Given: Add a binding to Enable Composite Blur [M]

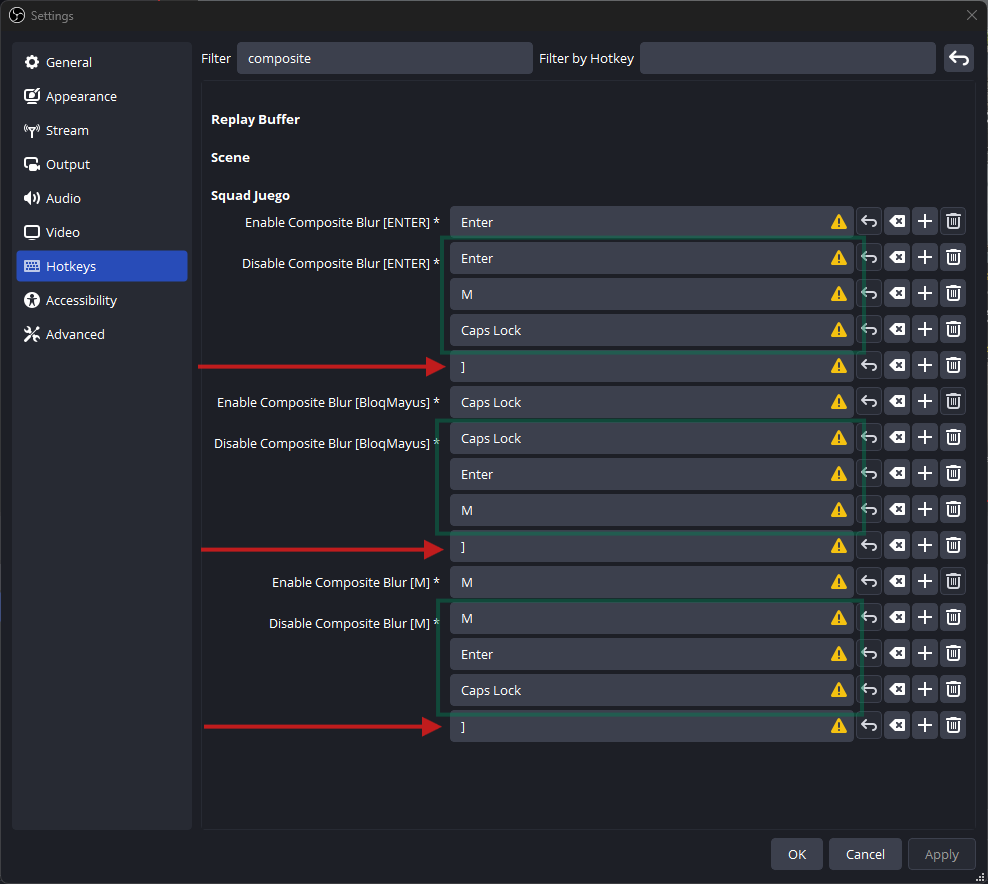Looking at the screenshot, I should [924, 582].
